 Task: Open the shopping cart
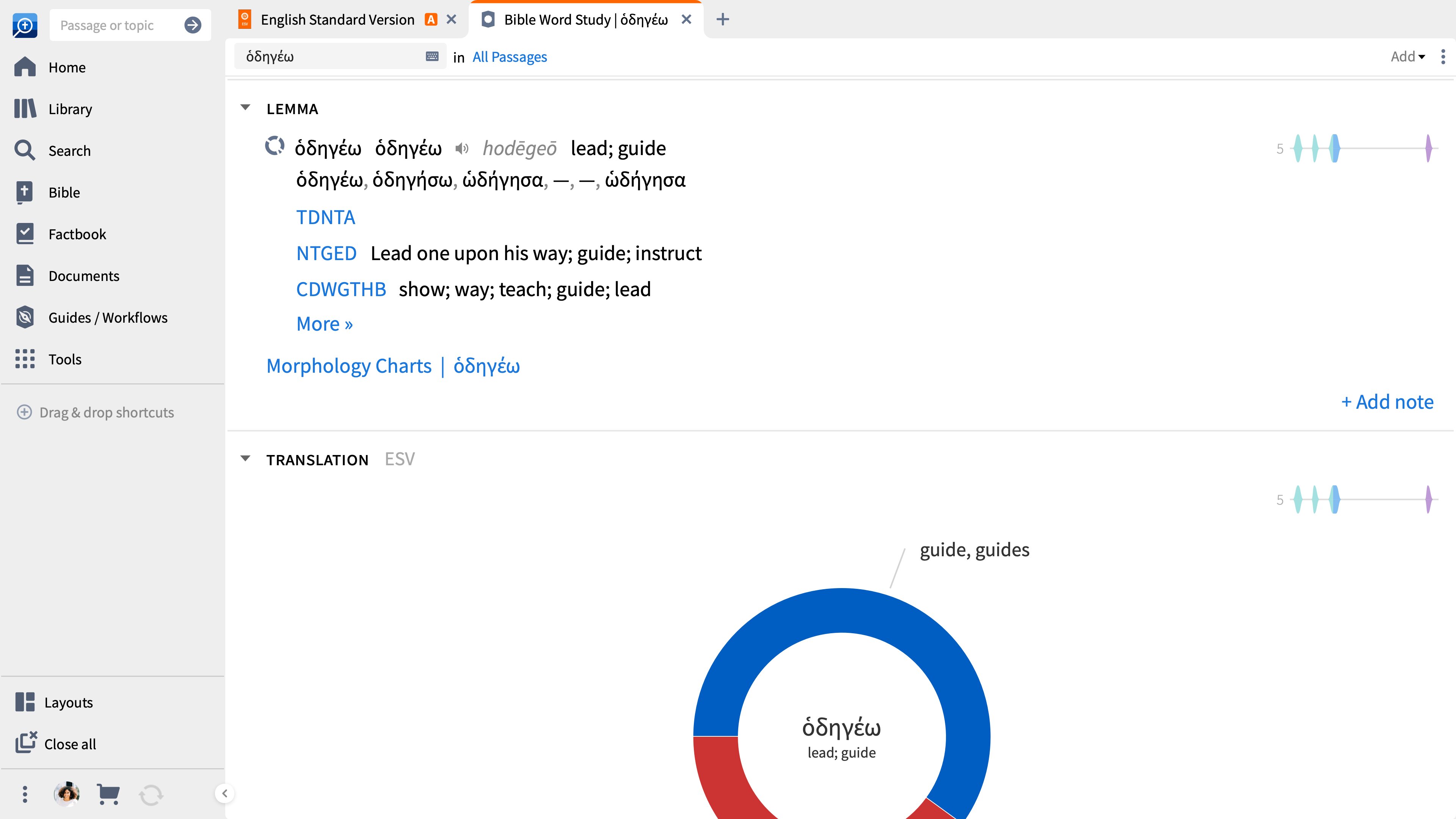click(x=108, y=794)
